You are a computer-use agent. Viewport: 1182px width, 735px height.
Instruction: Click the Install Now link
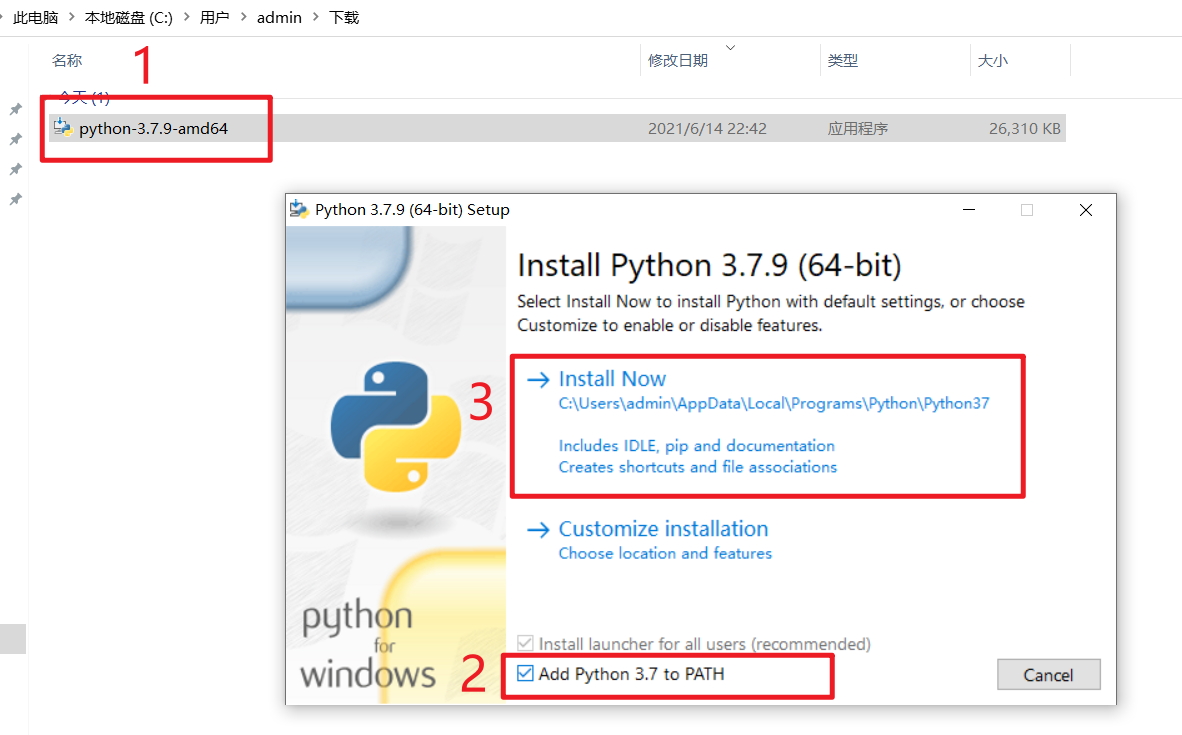[x=612, y=378]
